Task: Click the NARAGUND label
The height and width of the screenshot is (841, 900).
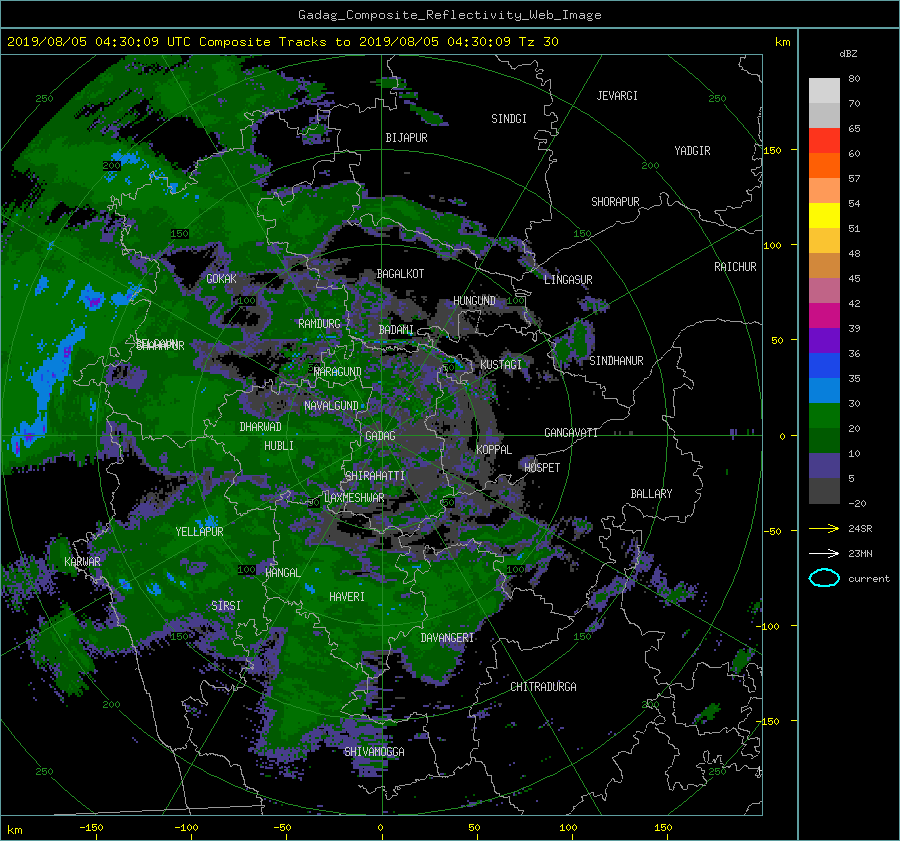Action: click(338, 372)
